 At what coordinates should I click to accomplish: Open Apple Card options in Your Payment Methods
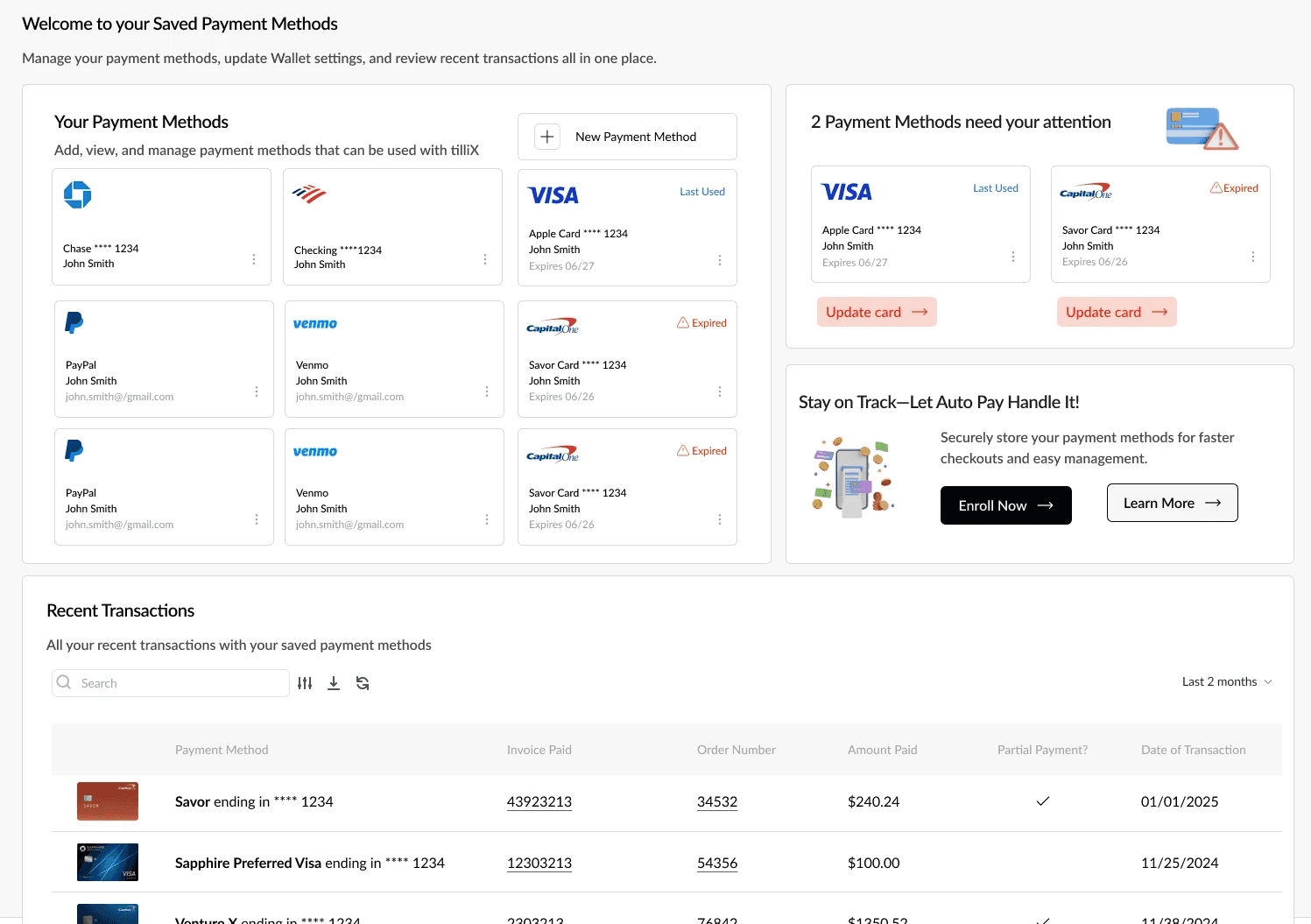(x=720, y=260)
